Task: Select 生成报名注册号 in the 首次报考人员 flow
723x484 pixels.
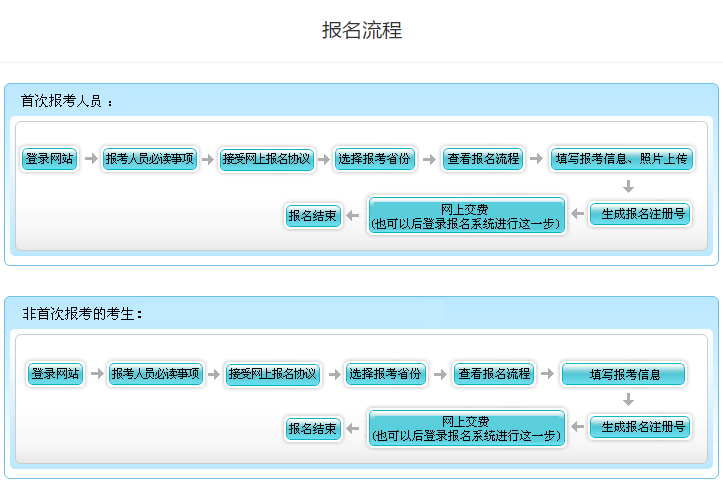Action: (640, 214)
